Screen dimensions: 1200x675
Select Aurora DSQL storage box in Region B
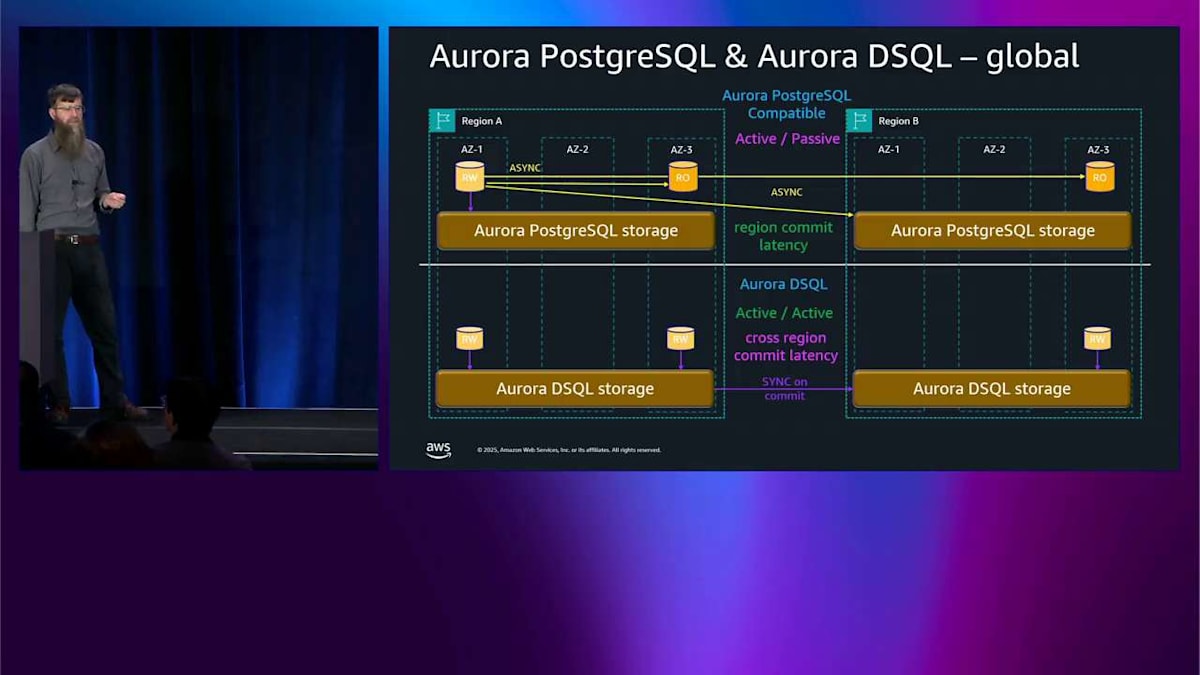(x=991, y=388)
